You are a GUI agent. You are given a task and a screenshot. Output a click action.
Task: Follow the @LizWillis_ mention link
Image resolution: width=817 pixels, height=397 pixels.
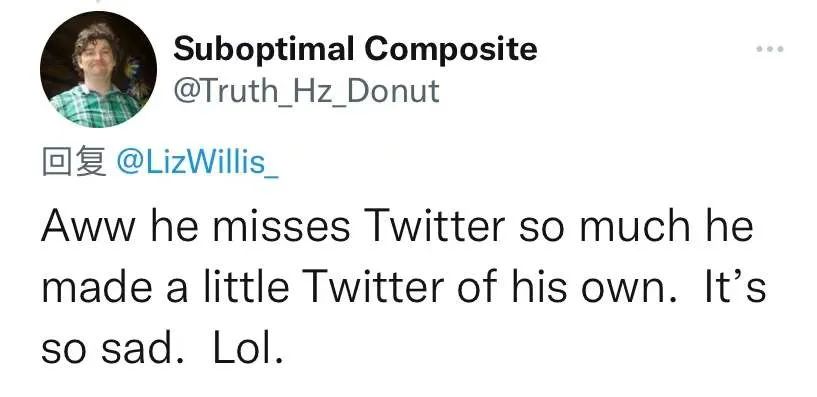[197, 162]
